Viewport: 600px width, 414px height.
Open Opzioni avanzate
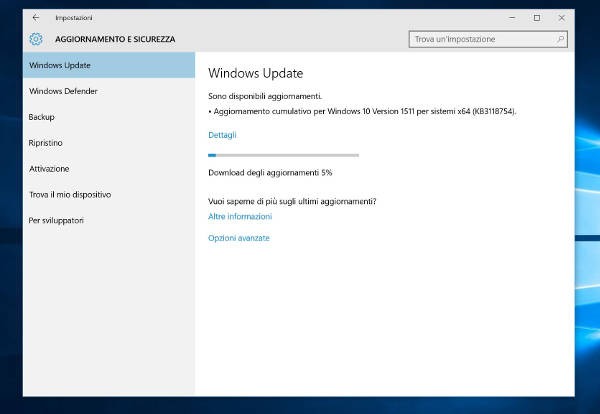[239, 238]
